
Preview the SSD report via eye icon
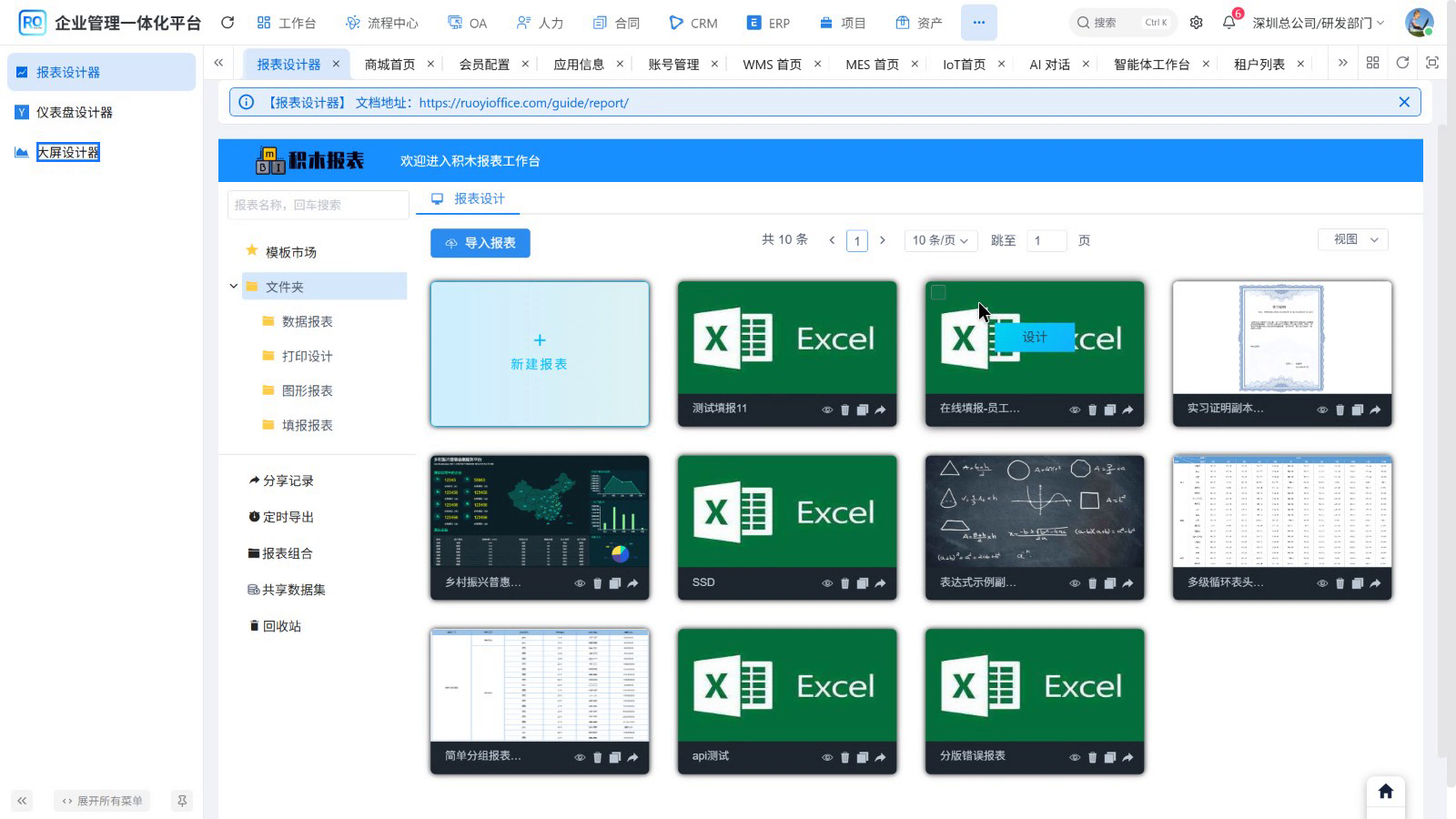[827, 583]
